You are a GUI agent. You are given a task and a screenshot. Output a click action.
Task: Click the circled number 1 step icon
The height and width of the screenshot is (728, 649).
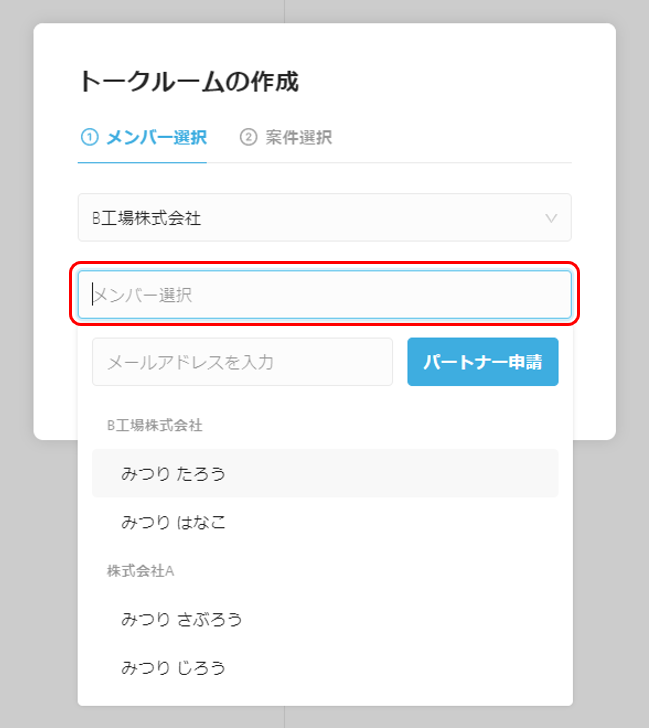point(90,137)
